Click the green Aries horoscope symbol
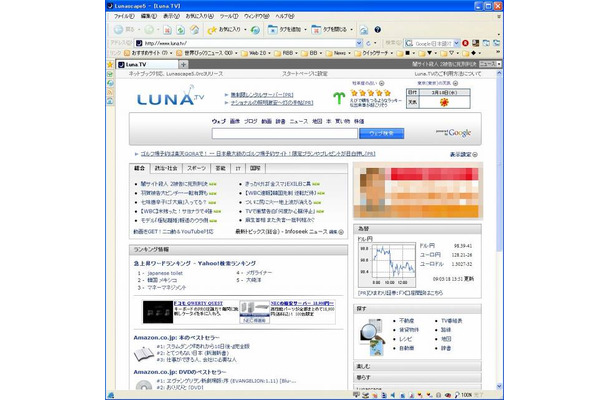Viewport: 610px width, 400px height. click(x=339, y=98)
